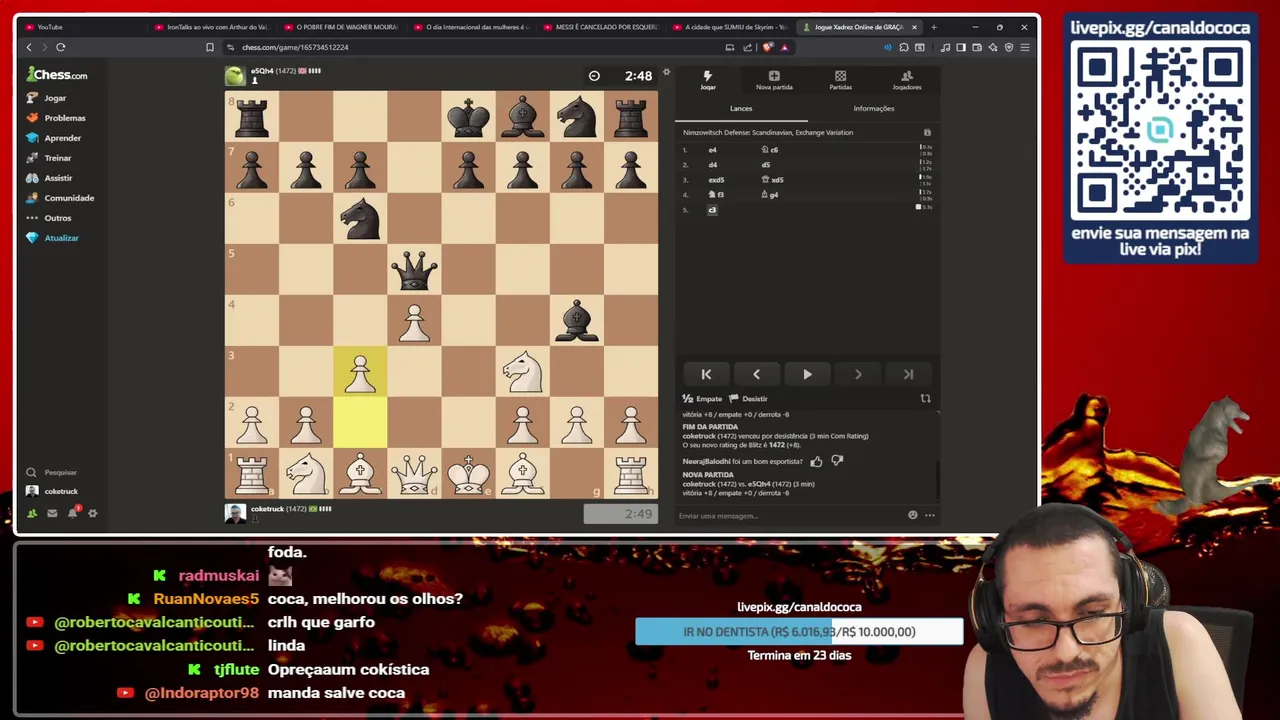Click the black bishop on g4
This screenshot has width=1280, height=720.
[x=576, y=321]
